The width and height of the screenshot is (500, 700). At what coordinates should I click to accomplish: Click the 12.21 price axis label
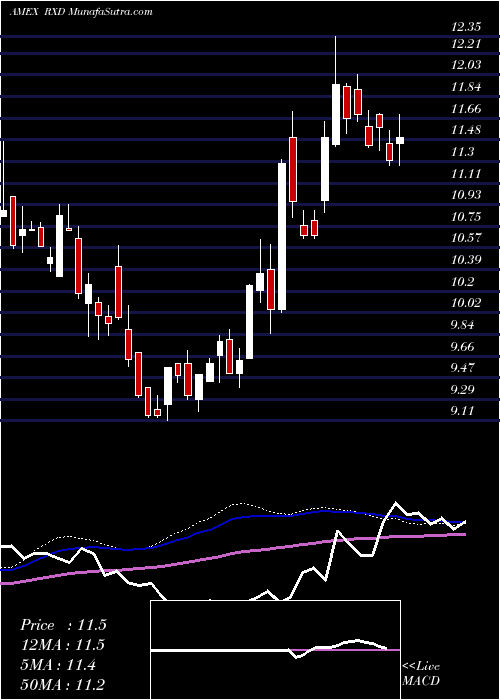pyautogui.click(x=466, y=44)
